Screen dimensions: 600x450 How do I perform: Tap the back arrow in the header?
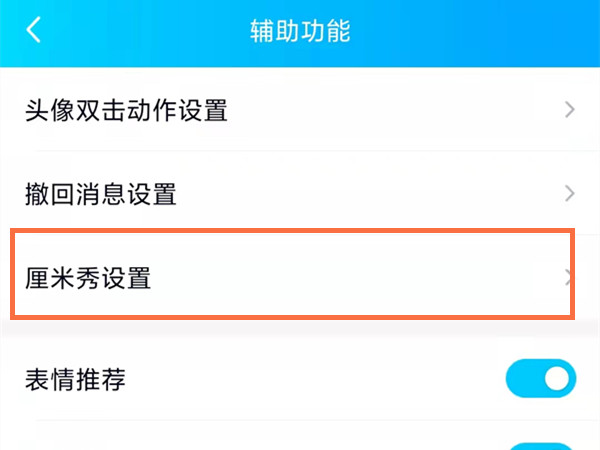pos(34,30)
